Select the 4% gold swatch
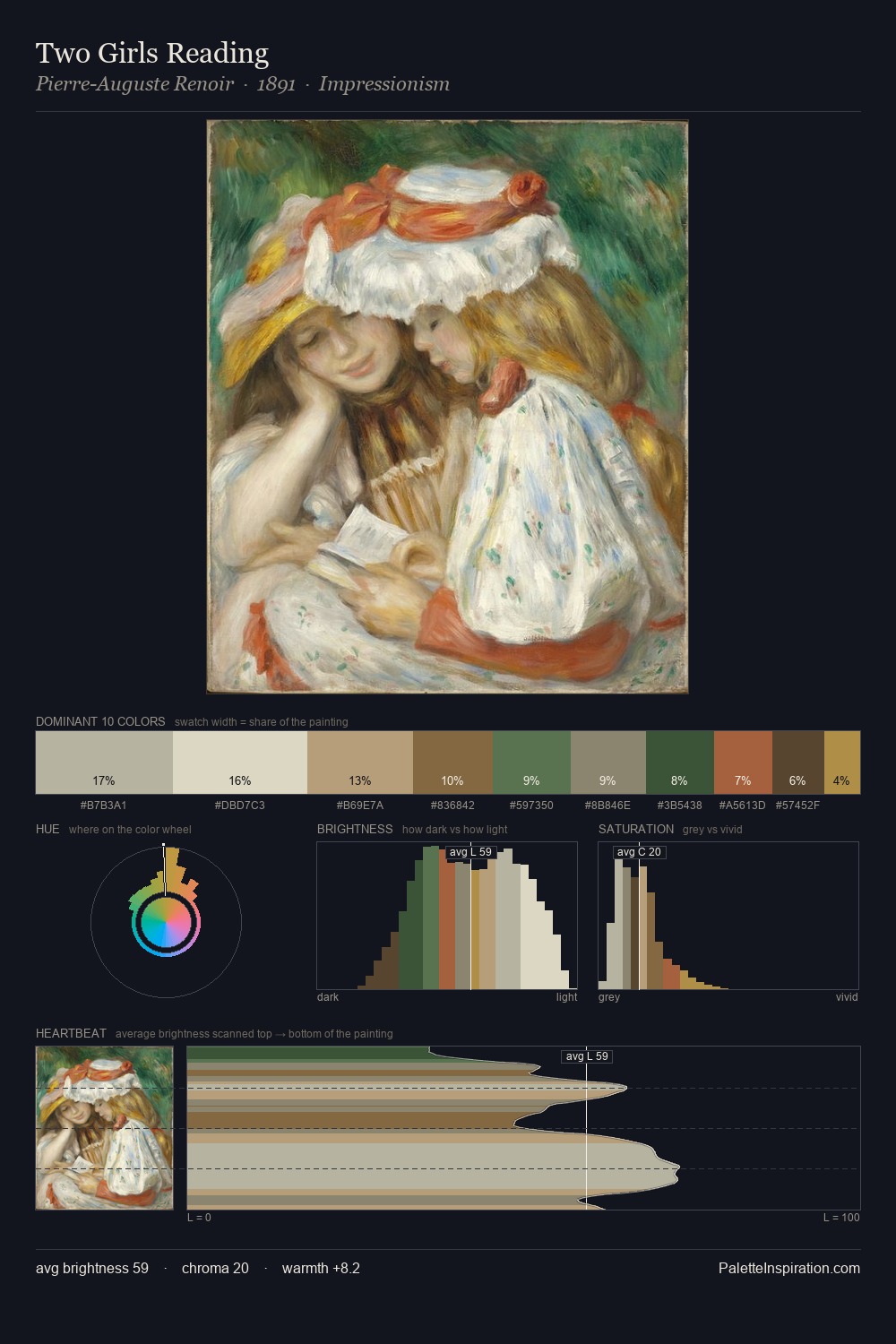Screen dimensions: 896x1344 pyautogui.click(x=841, y=762)
